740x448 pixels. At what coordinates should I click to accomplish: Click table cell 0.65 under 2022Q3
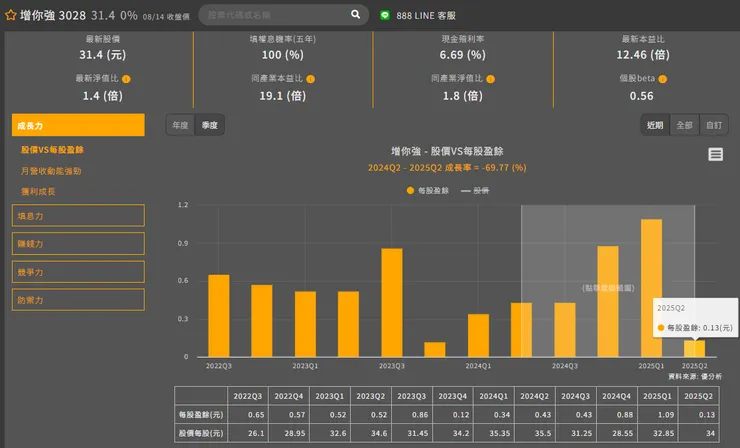click(x=248, y=414)
